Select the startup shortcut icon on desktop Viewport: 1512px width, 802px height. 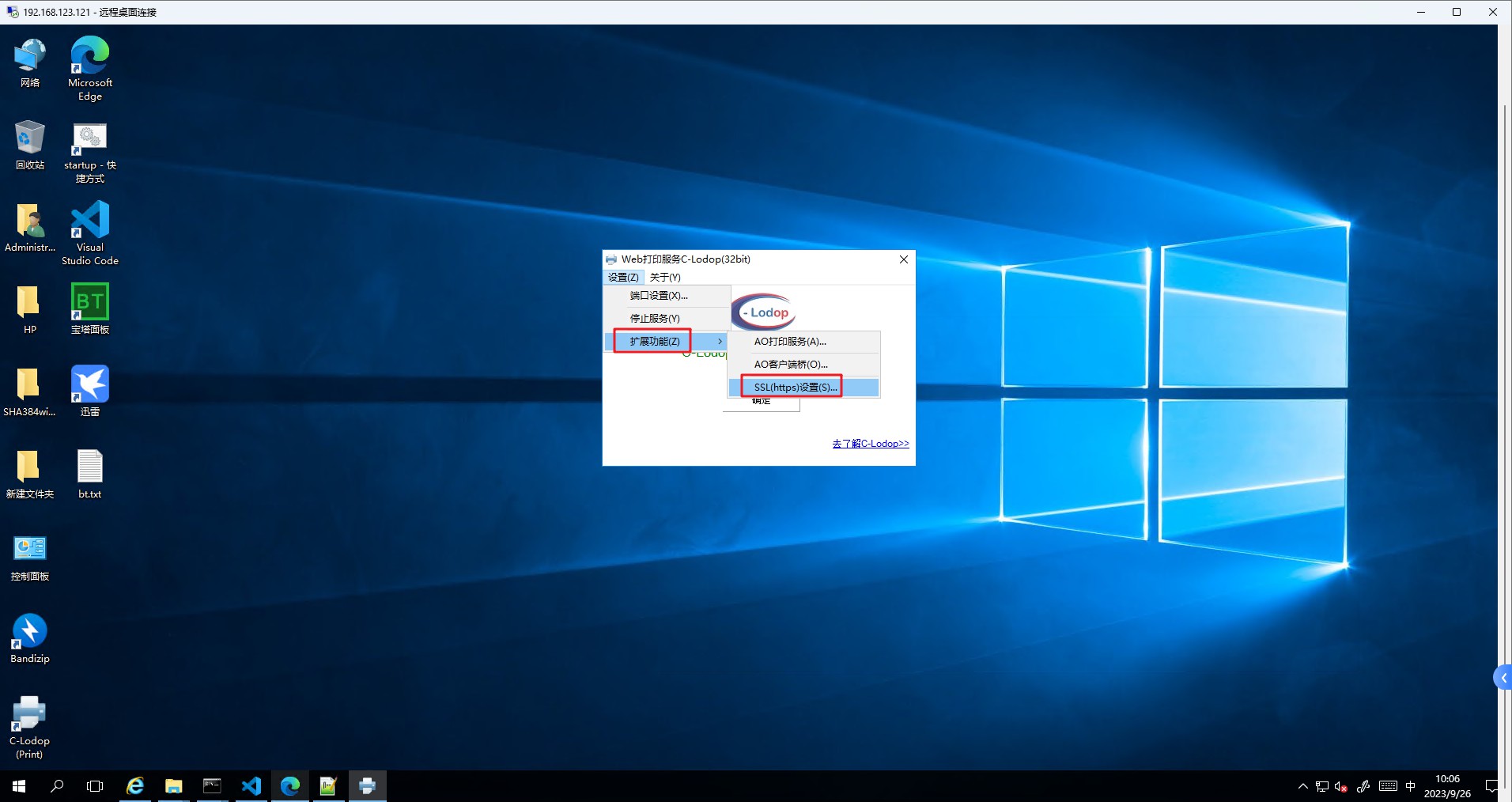tap(90, 152)
